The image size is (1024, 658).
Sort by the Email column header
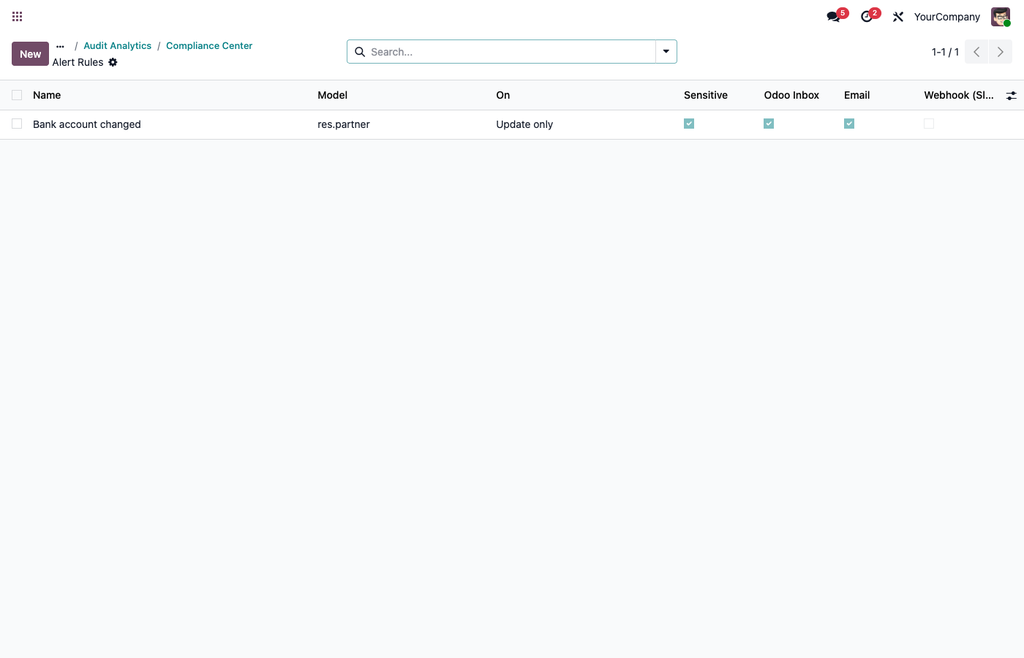pos(857,95)
